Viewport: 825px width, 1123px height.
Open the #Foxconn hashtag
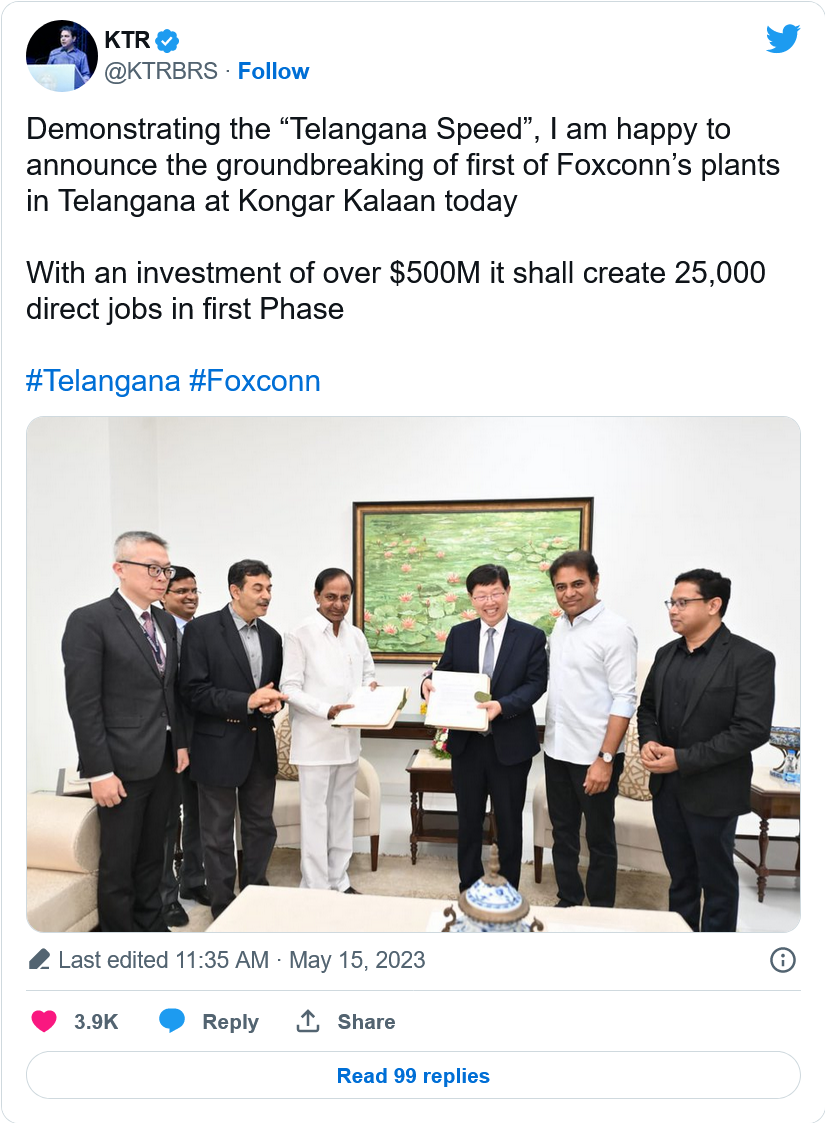(x=255, y=381)
